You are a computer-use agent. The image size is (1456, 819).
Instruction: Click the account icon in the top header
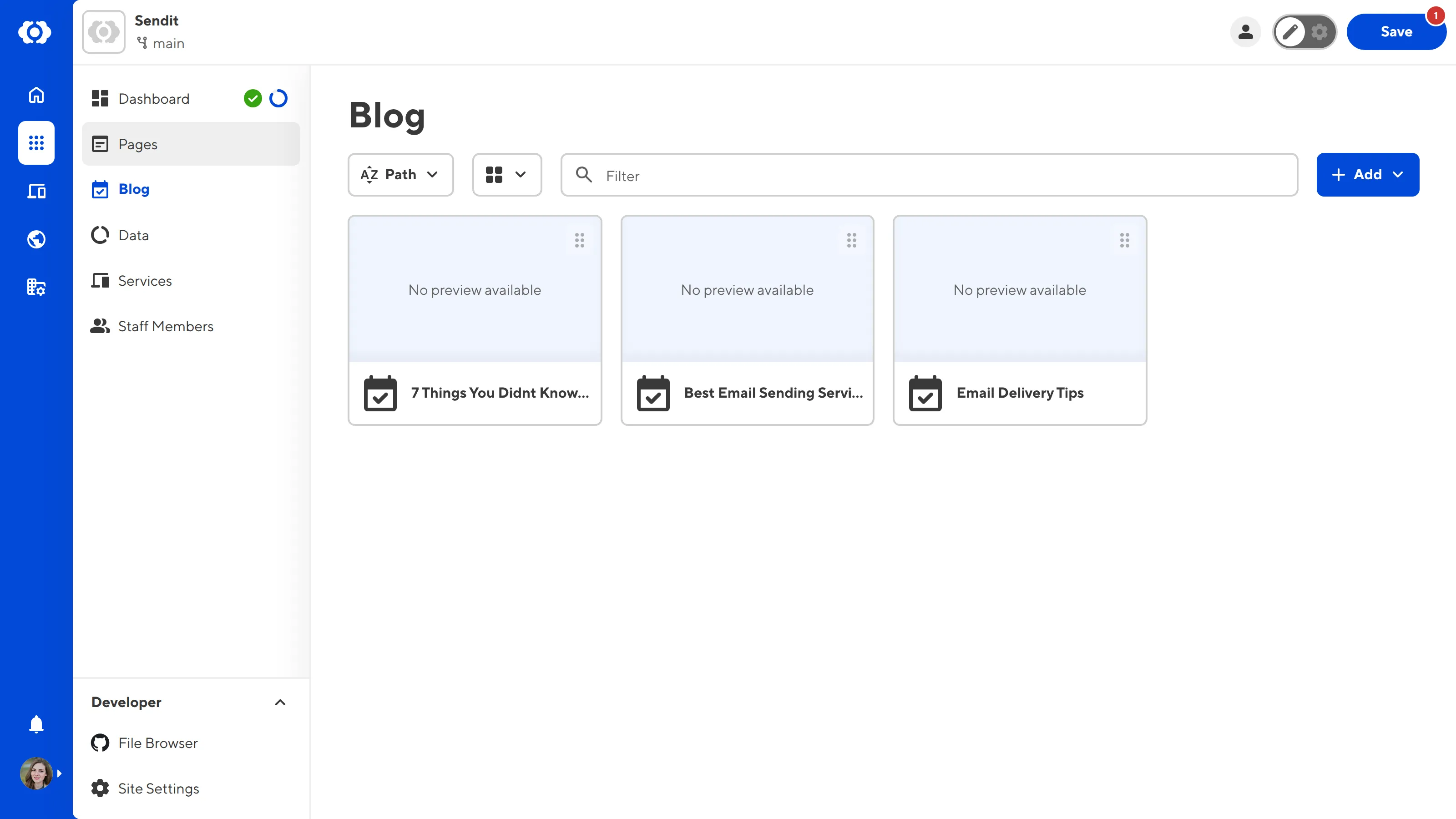click(x=1246, y=32)
